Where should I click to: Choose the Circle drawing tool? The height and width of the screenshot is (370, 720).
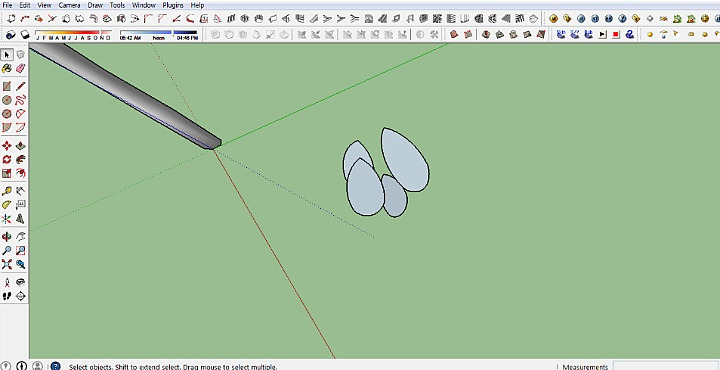point(7,100)
